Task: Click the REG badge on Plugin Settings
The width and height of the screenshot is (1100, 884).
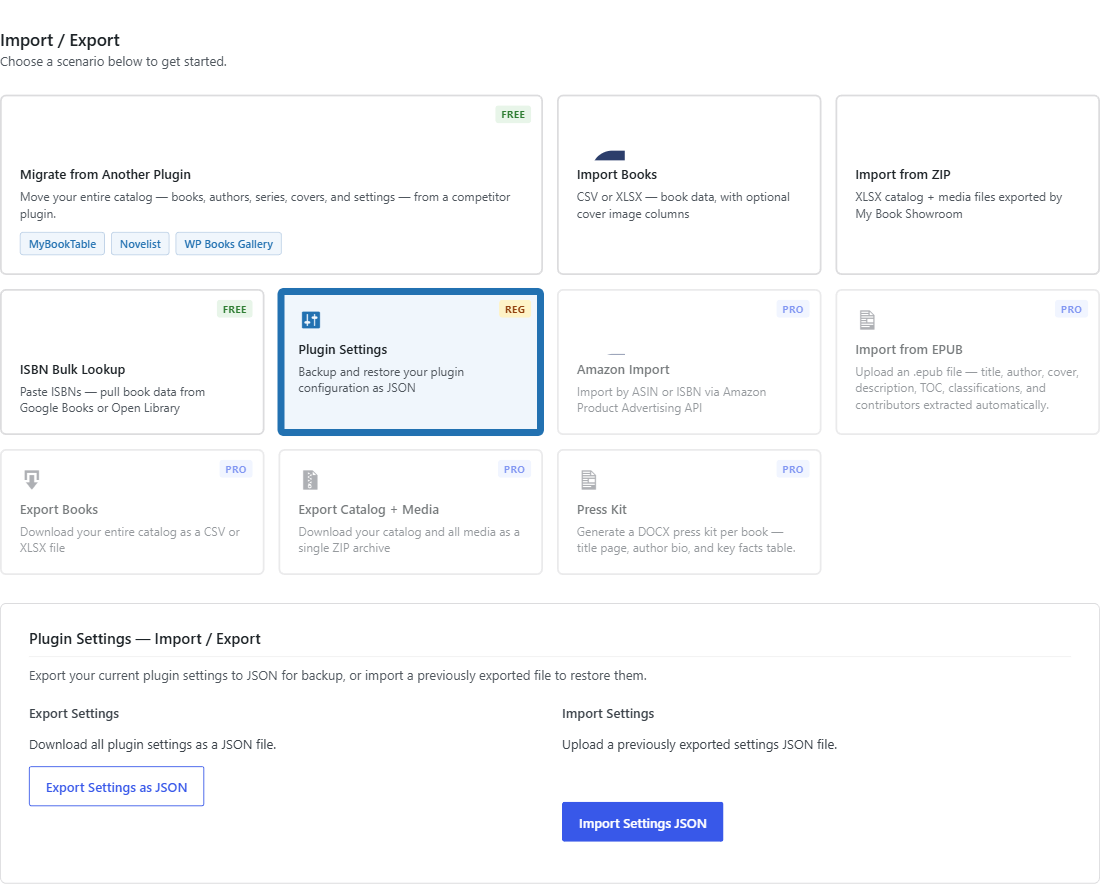Action: (515, 309)
